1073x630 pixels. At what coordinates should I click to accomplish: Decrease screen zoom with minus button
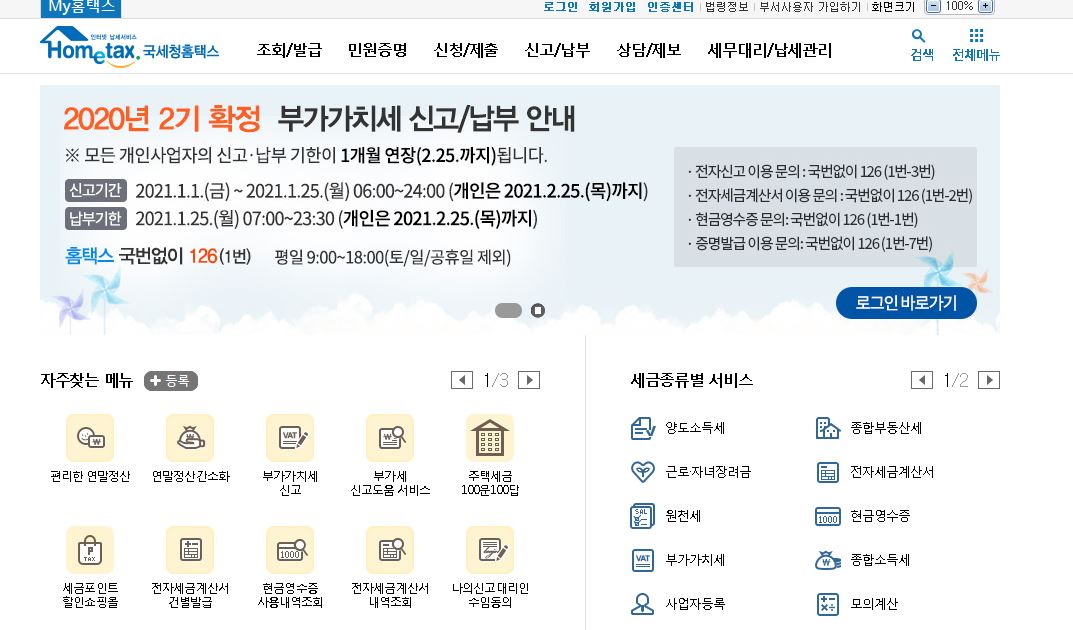click(x=933, y=6)
